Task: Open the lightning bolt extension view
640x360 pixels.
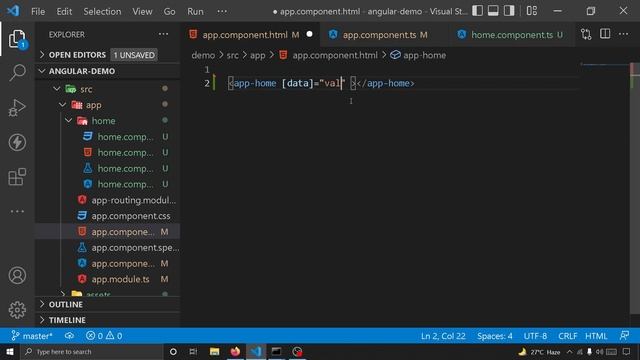Action: tap(17, 142)
